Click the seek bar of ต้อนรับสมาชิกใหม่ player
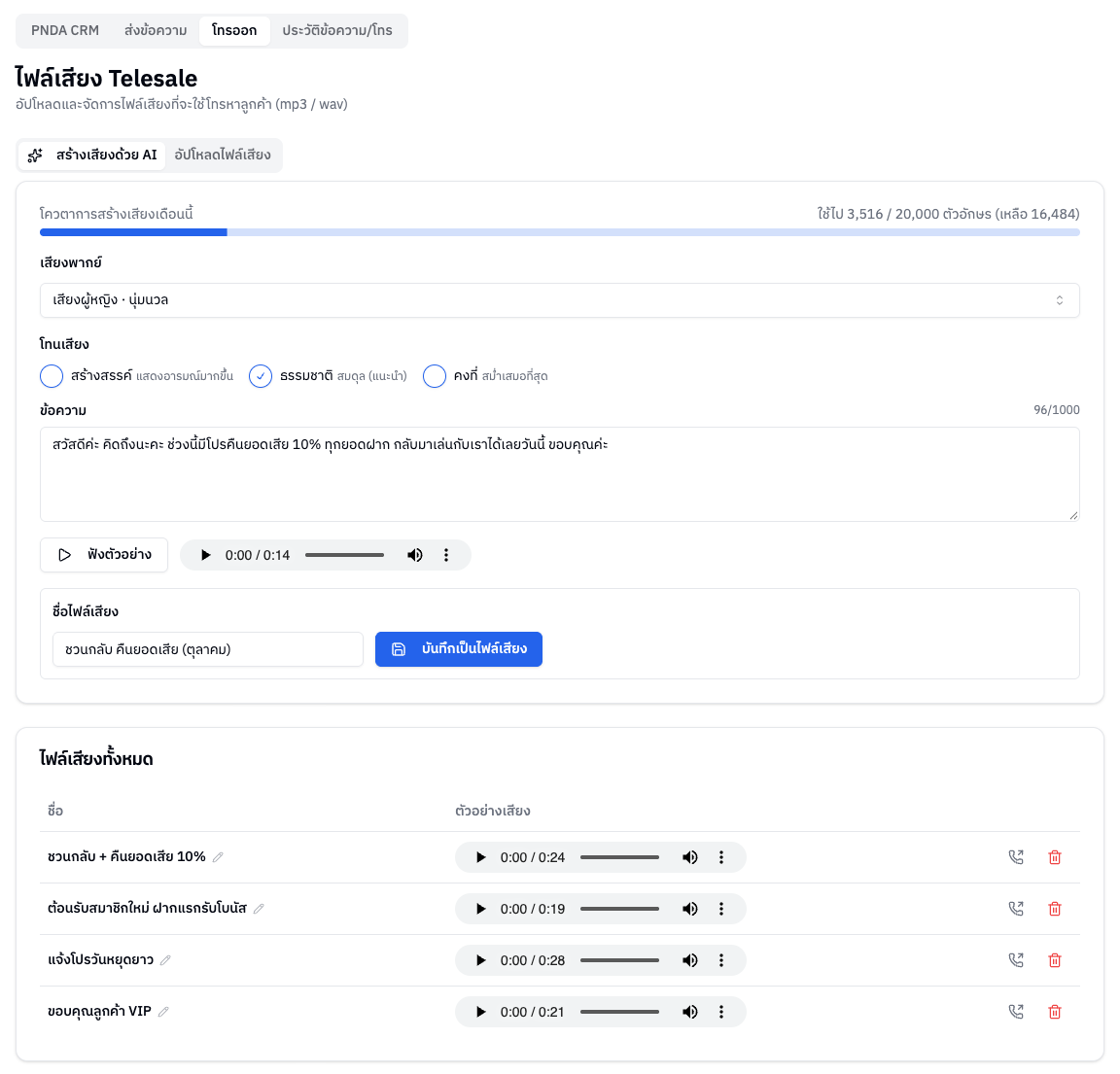Screen dimensions: 1120x1074 click(619, 909)
